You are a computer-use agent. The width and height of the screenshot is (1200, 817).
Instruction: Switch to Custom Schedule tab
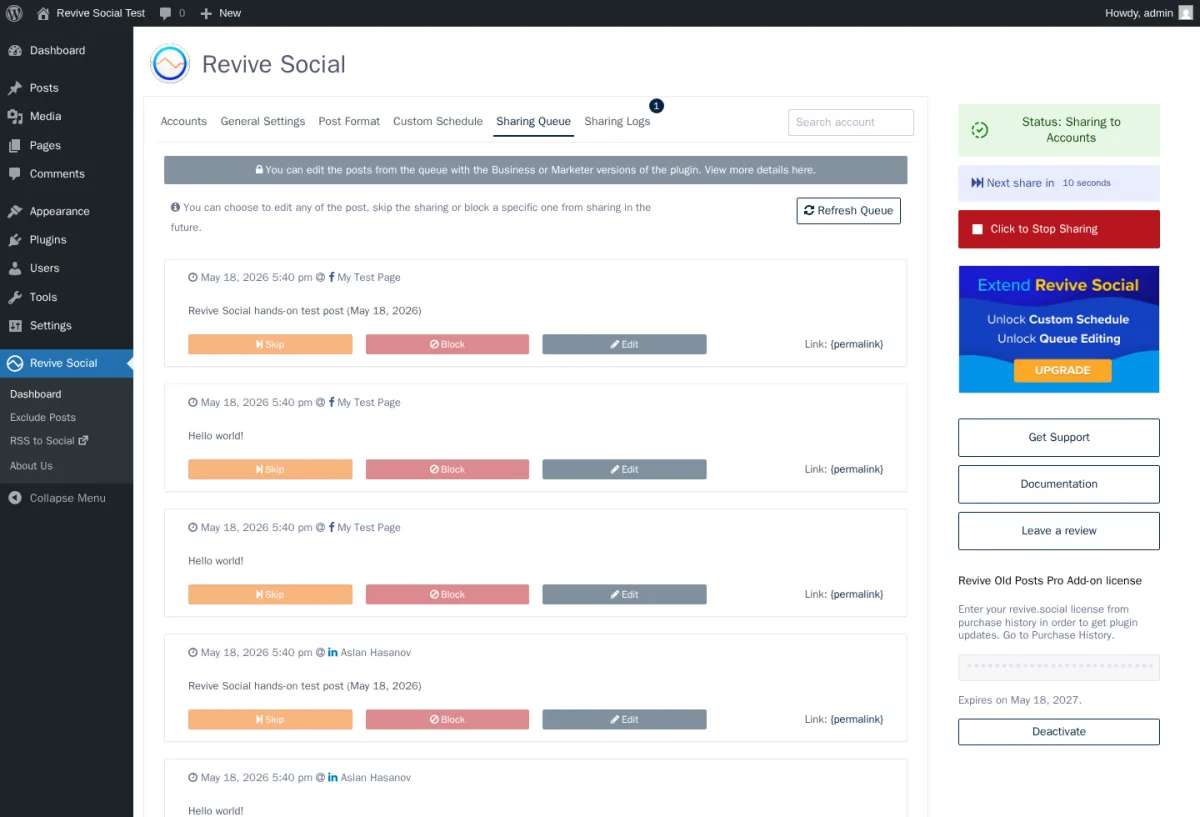coord(438,121)
